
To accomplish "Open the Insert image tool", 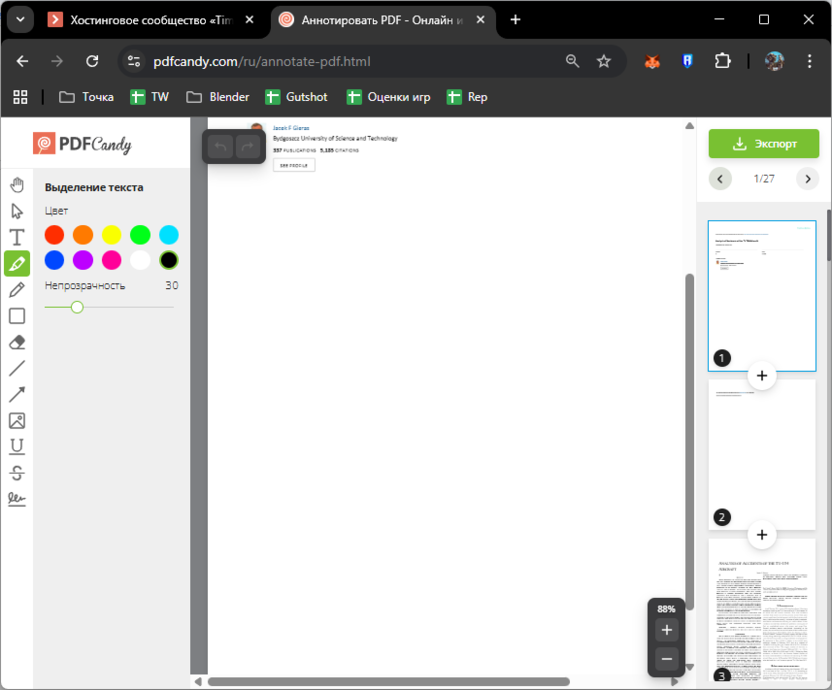I will [17, 420].
